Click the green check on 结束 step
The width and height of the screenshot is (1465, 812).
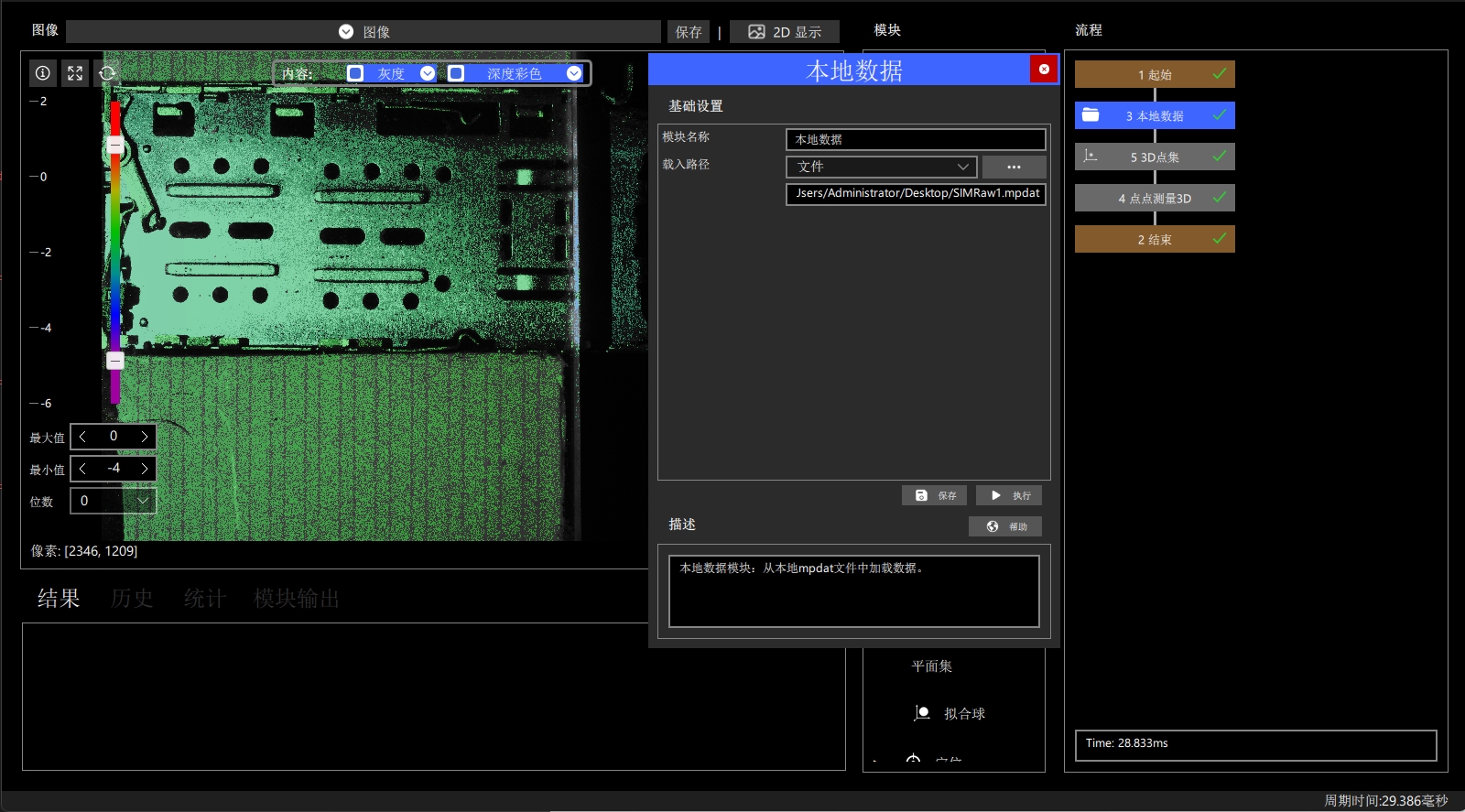tap(1220, 238)
